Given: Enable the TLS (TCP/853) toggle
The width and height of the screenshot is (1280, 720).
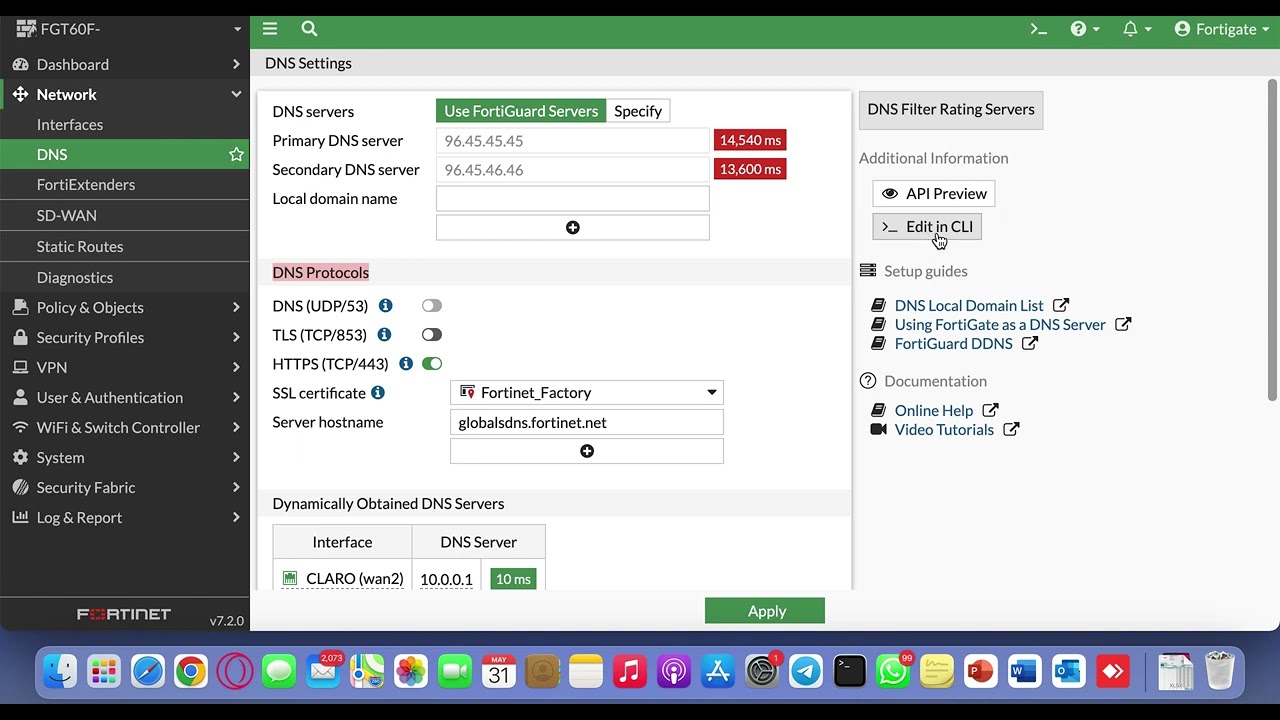Looking at the screenshot, I should click(431, 335).
